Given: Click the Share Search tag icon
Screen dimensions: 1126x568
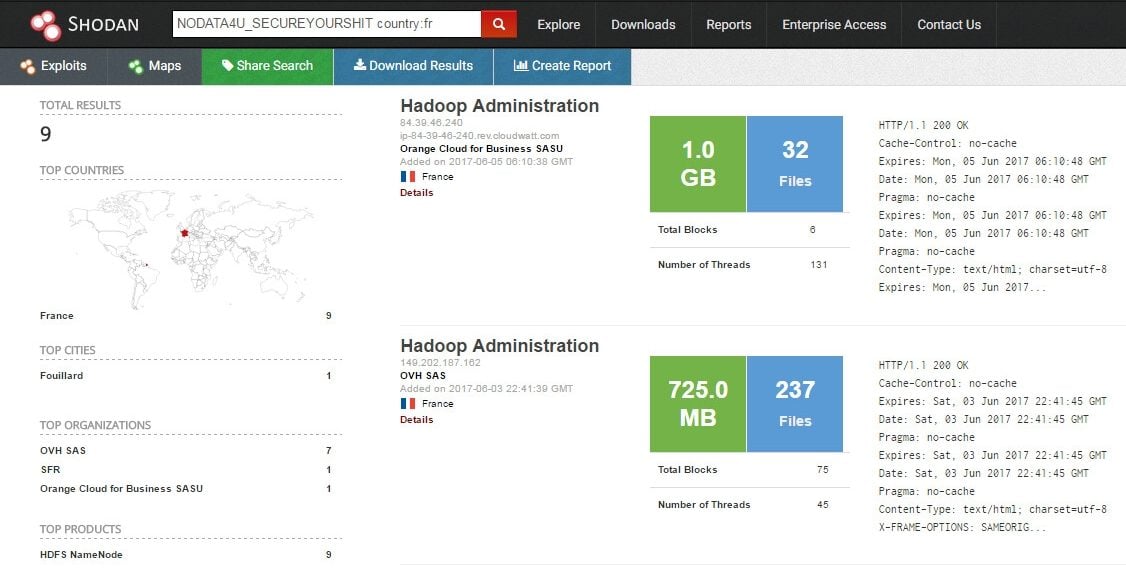Looking at the screenshot, I should [228, 65].
